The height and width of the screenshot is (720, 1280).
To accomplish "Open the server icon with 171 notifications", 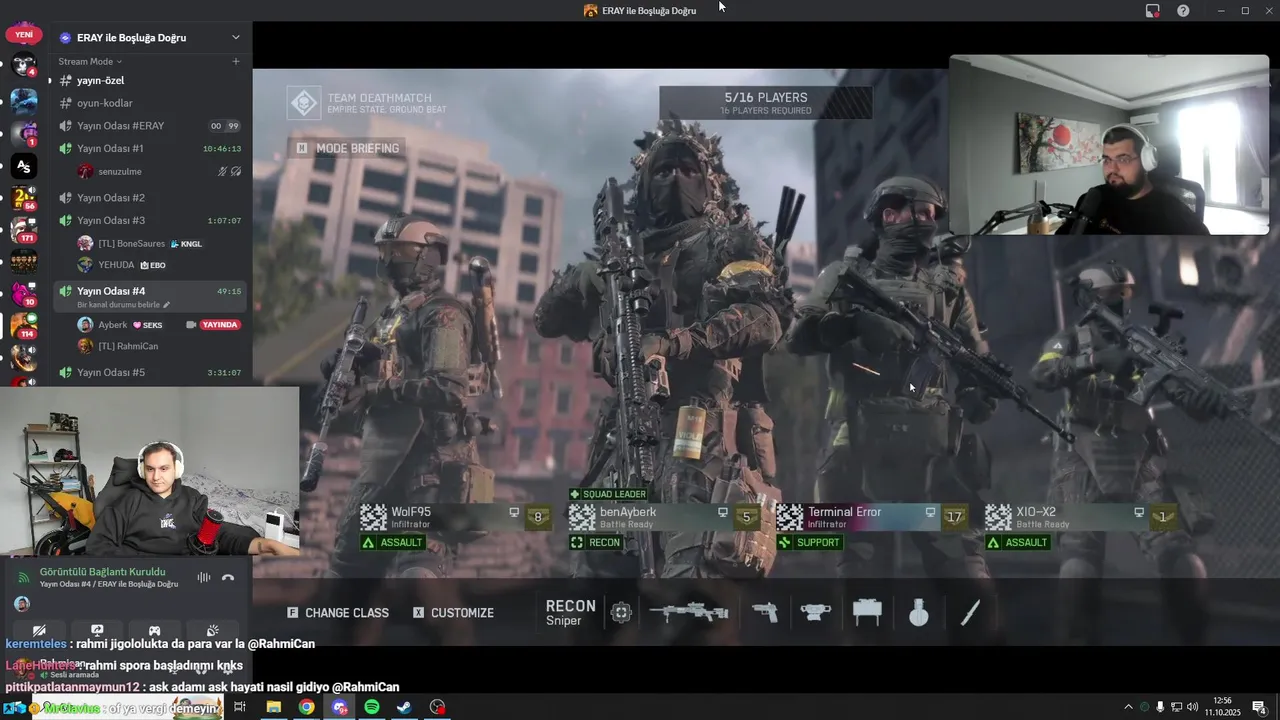I will 24,230.
